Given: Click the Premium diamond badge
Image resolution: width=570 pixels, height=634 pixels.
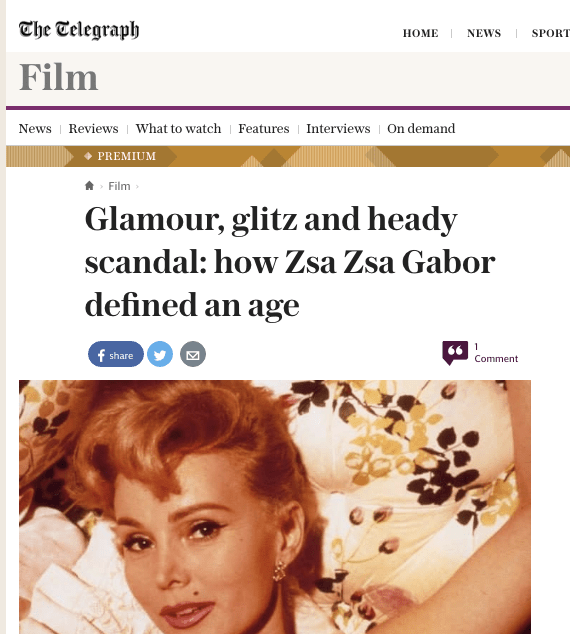Looking at the screenshot, I should coord(120,156).
